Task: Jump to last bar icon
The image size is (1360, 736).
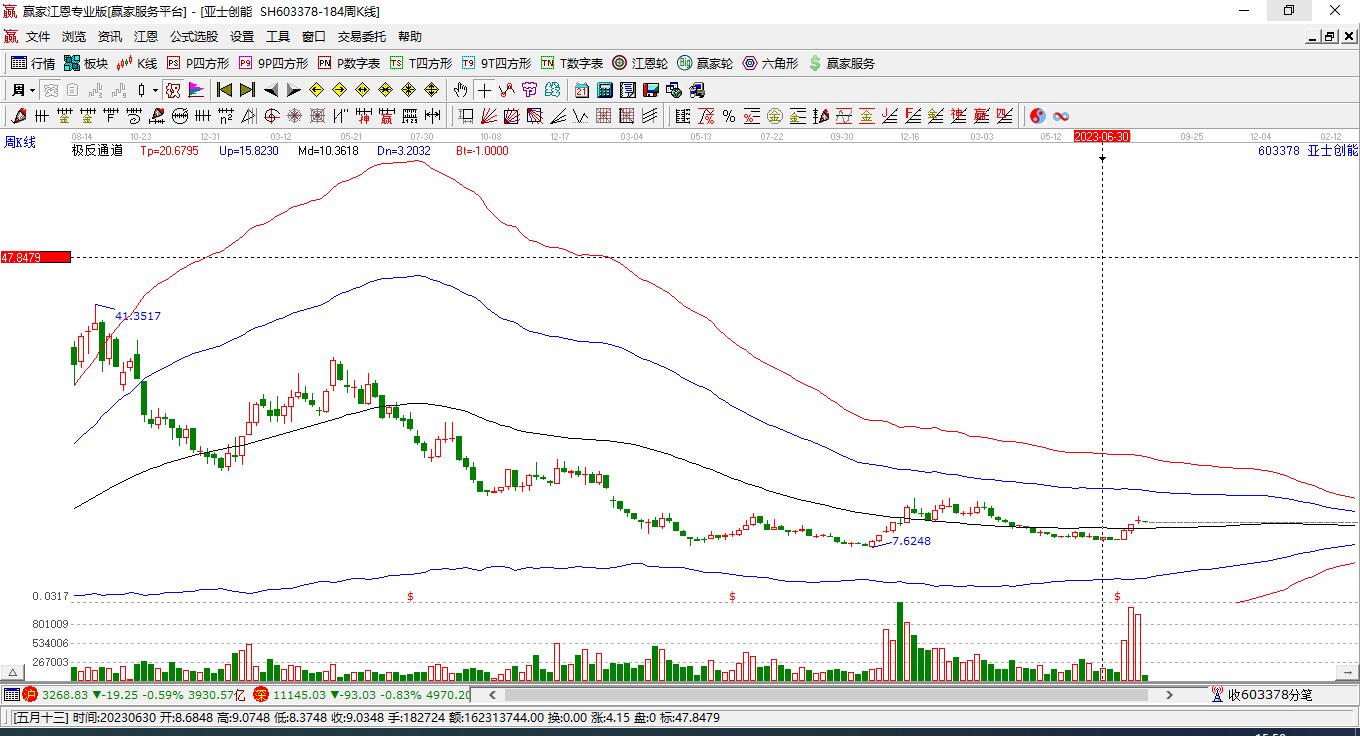Action: (247, 90)
